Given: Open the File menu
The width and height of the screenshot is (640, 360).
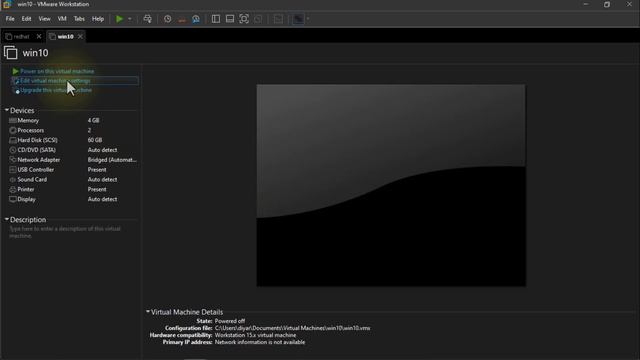Looking at the screenshot, I should (x=10, y=19).
